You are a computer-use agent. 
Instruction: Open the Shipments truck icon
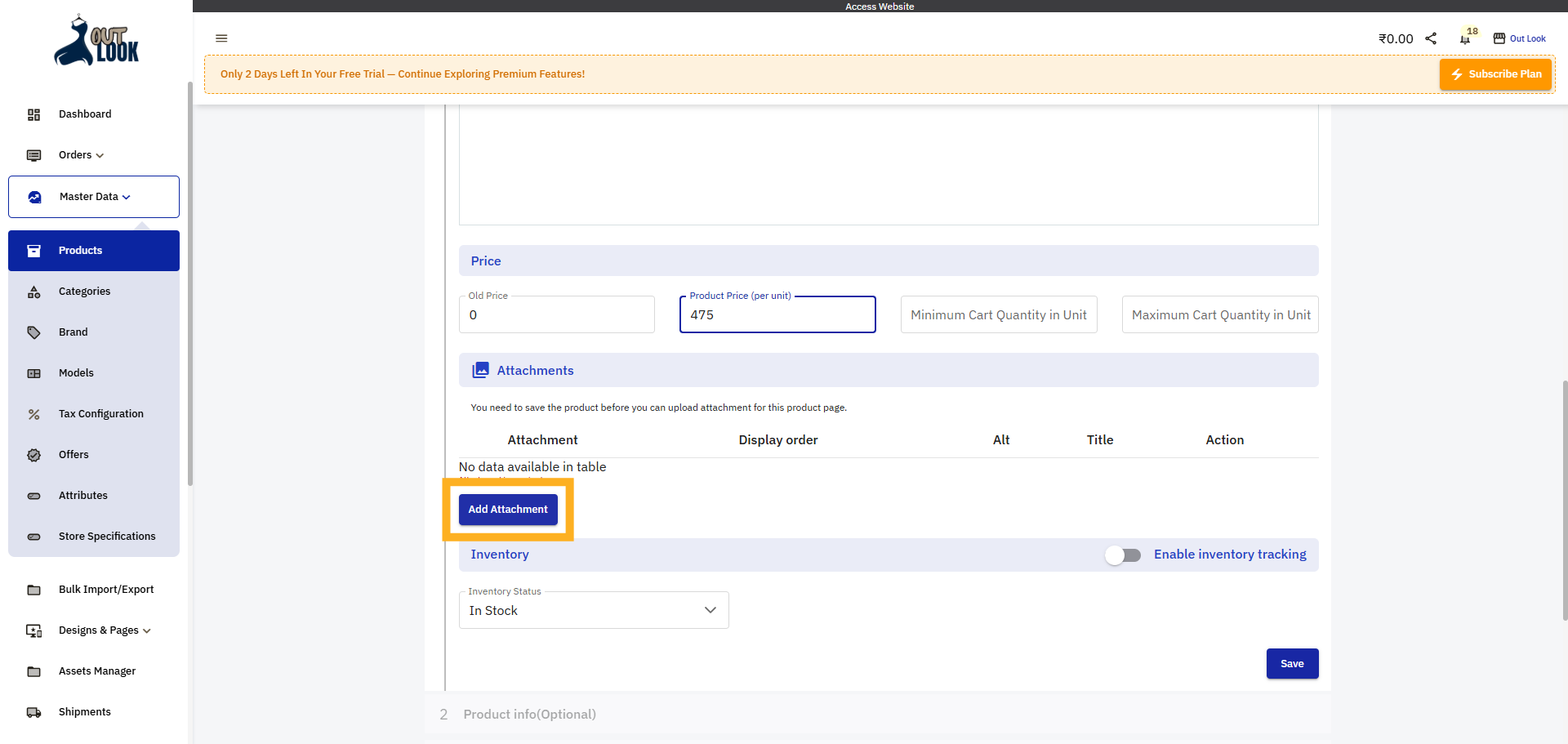coord(33,712)
